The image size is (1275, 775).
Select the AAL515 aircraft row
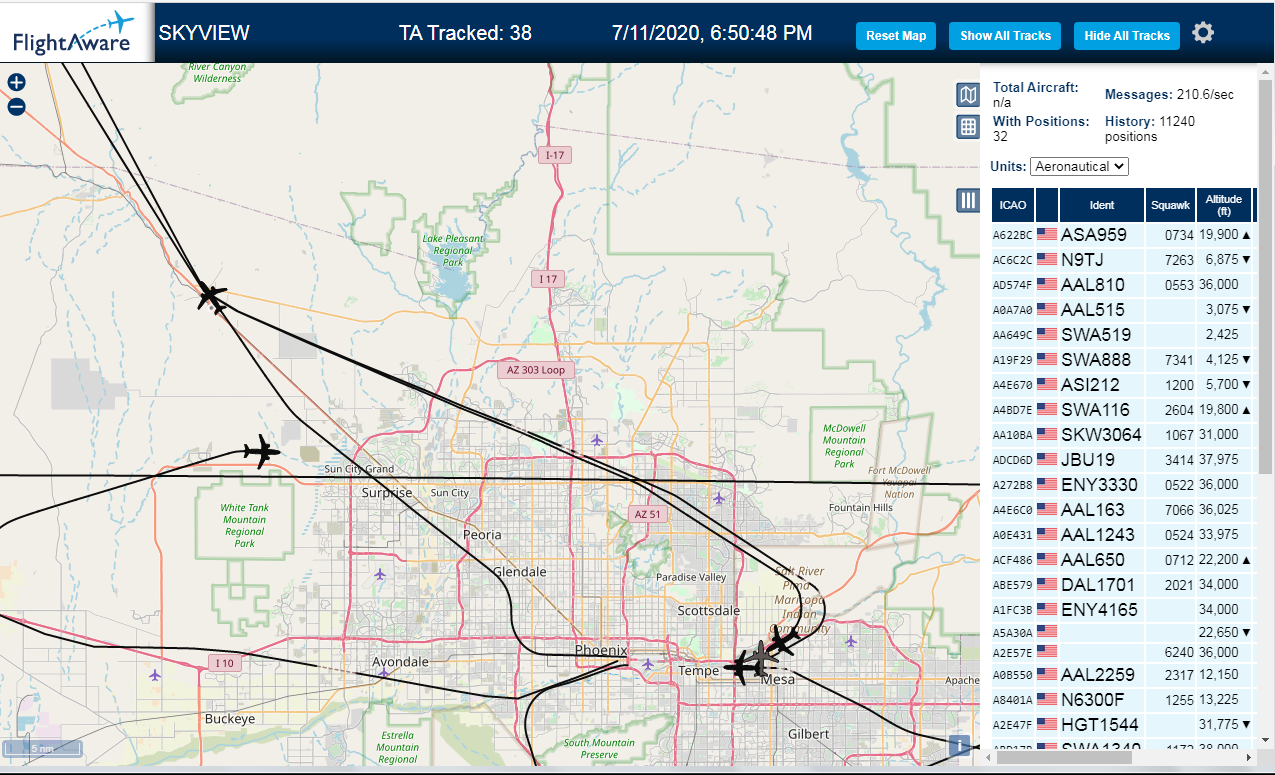coord(1122,310)
